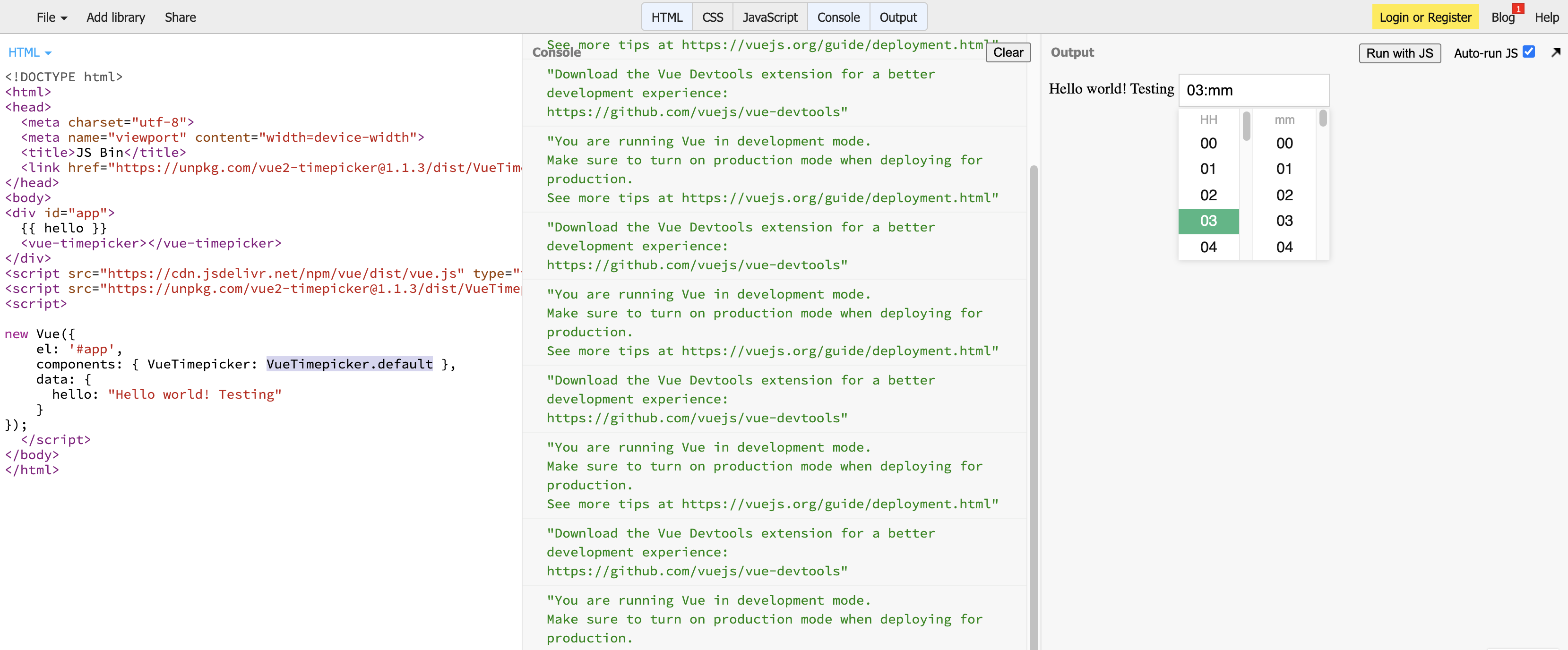Click the Run with JS button
1568x650 pixels.
(x=1399, y=53)
